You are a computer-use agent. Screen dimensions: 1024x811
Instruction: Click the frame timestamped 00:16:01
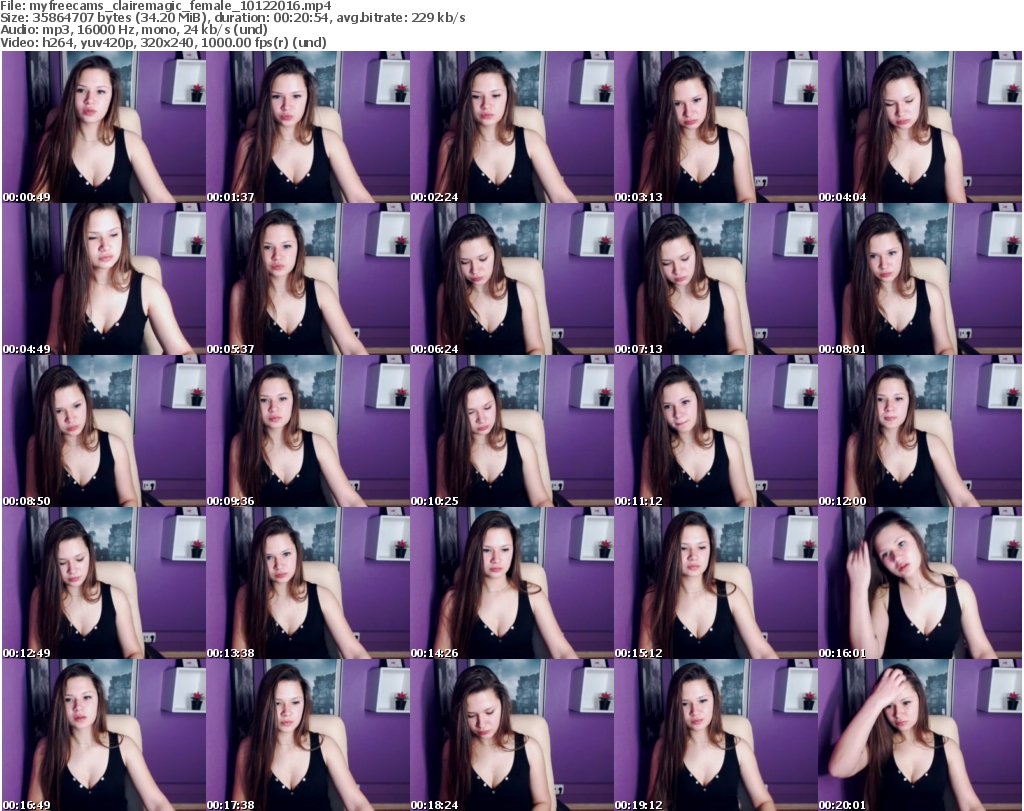[919, 583]
